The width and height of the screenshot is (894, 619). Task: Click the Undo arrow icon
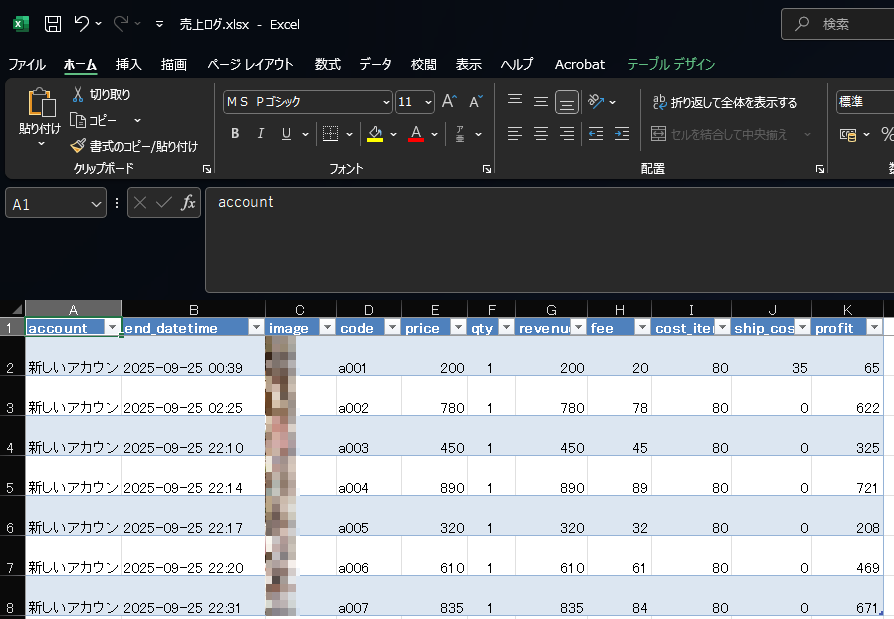tap(82, 24)
